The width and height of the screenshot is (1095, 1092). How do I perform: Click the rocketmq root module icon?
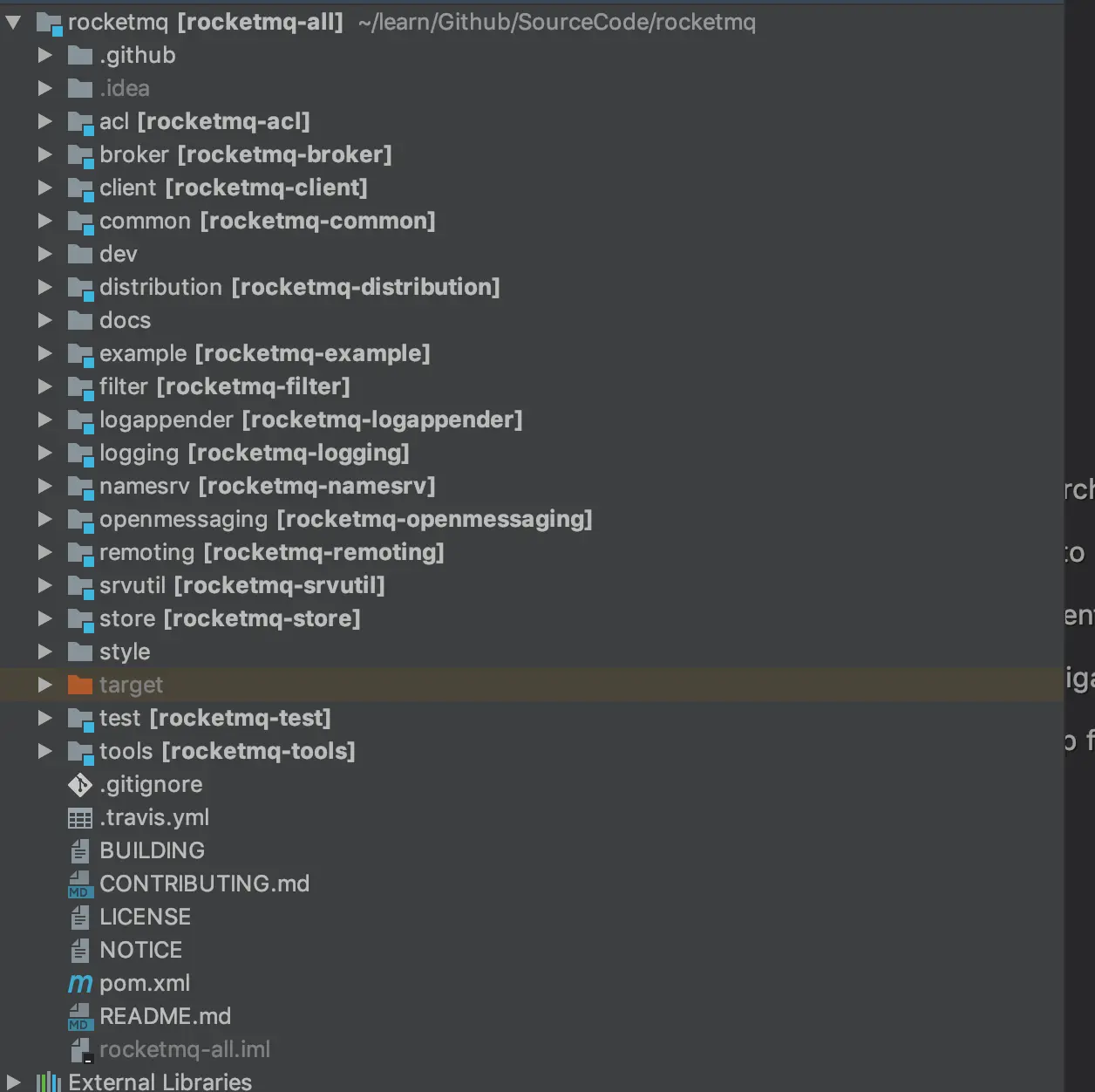(x=50, y=24)
